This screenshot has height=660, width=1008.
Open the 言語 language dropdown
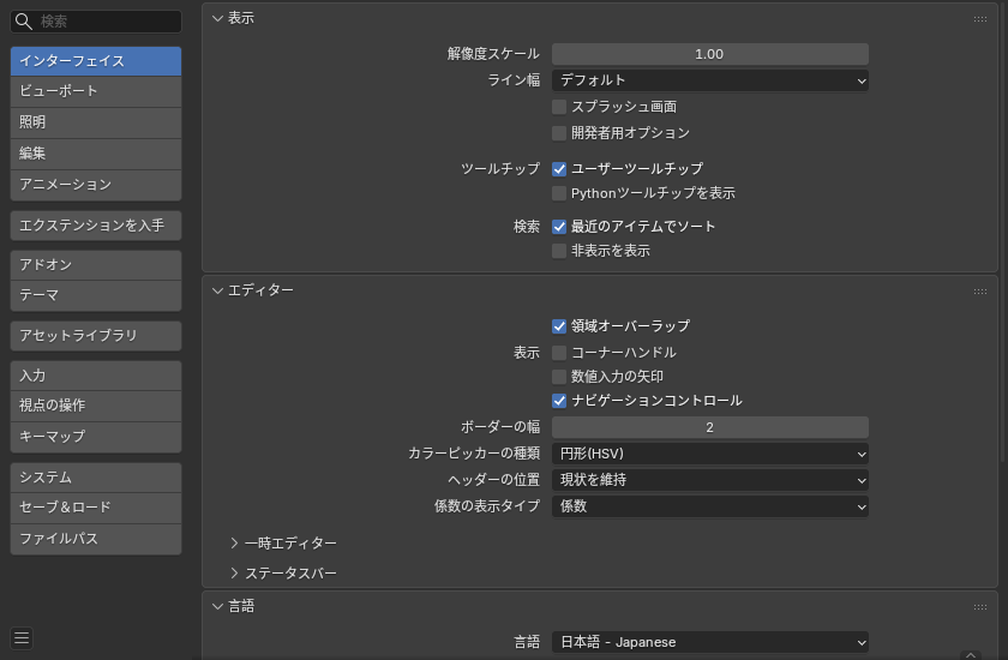[710, 642]
